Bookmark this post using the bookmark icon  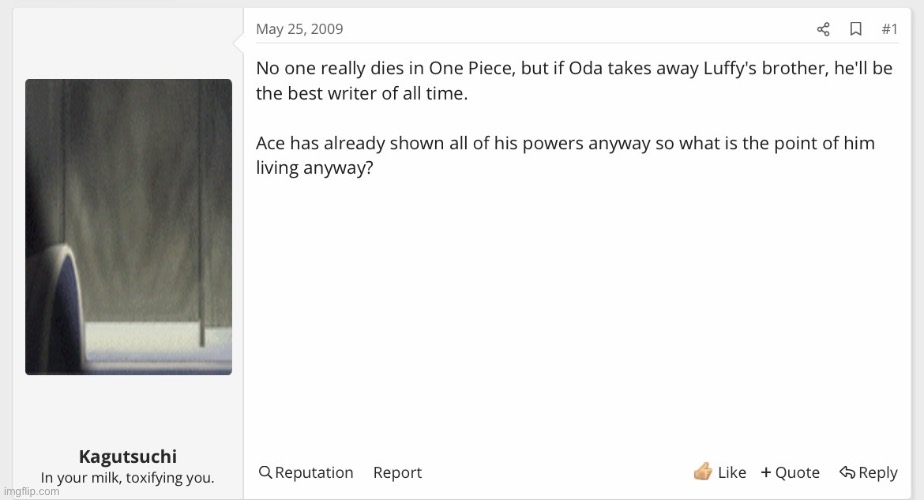point(856,29)
